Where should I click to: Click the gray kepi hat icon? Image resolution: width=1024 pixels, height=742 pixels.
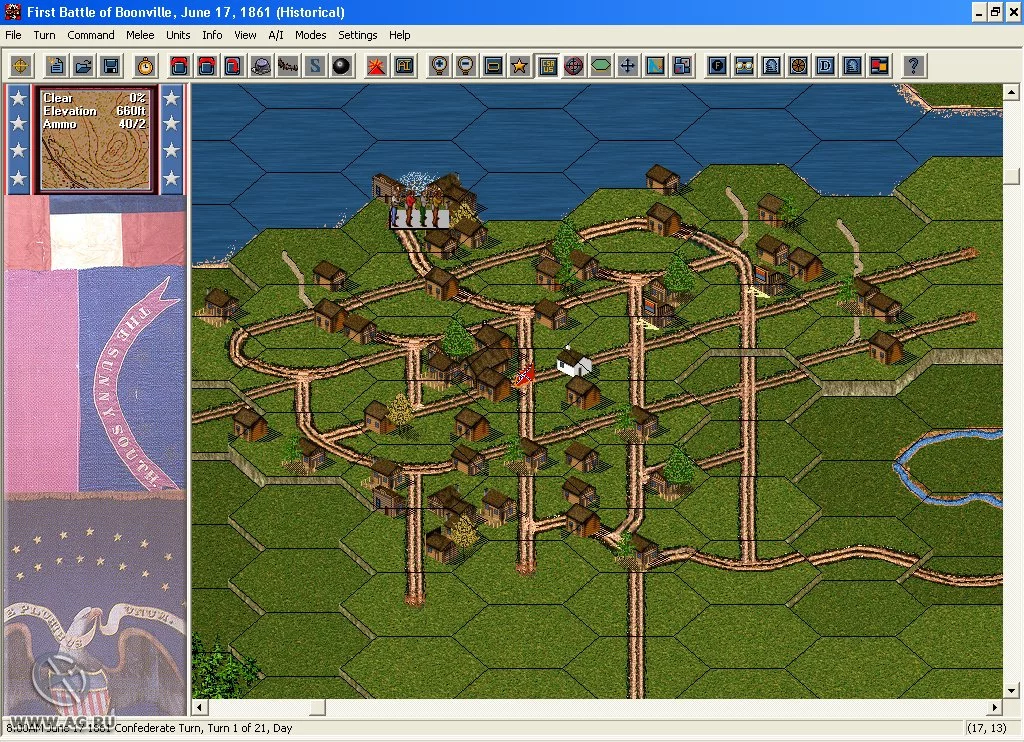(261, 66)
